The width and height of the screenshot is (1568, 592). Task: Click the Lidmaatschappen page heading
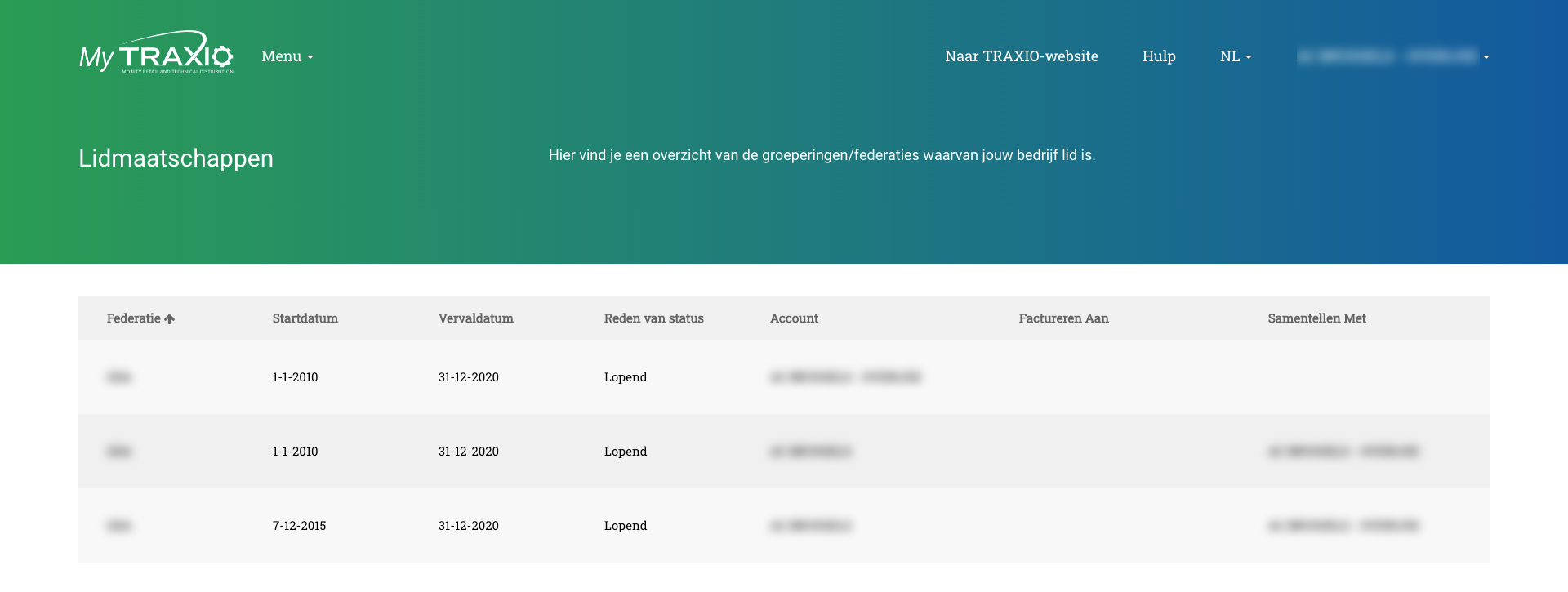176,158
